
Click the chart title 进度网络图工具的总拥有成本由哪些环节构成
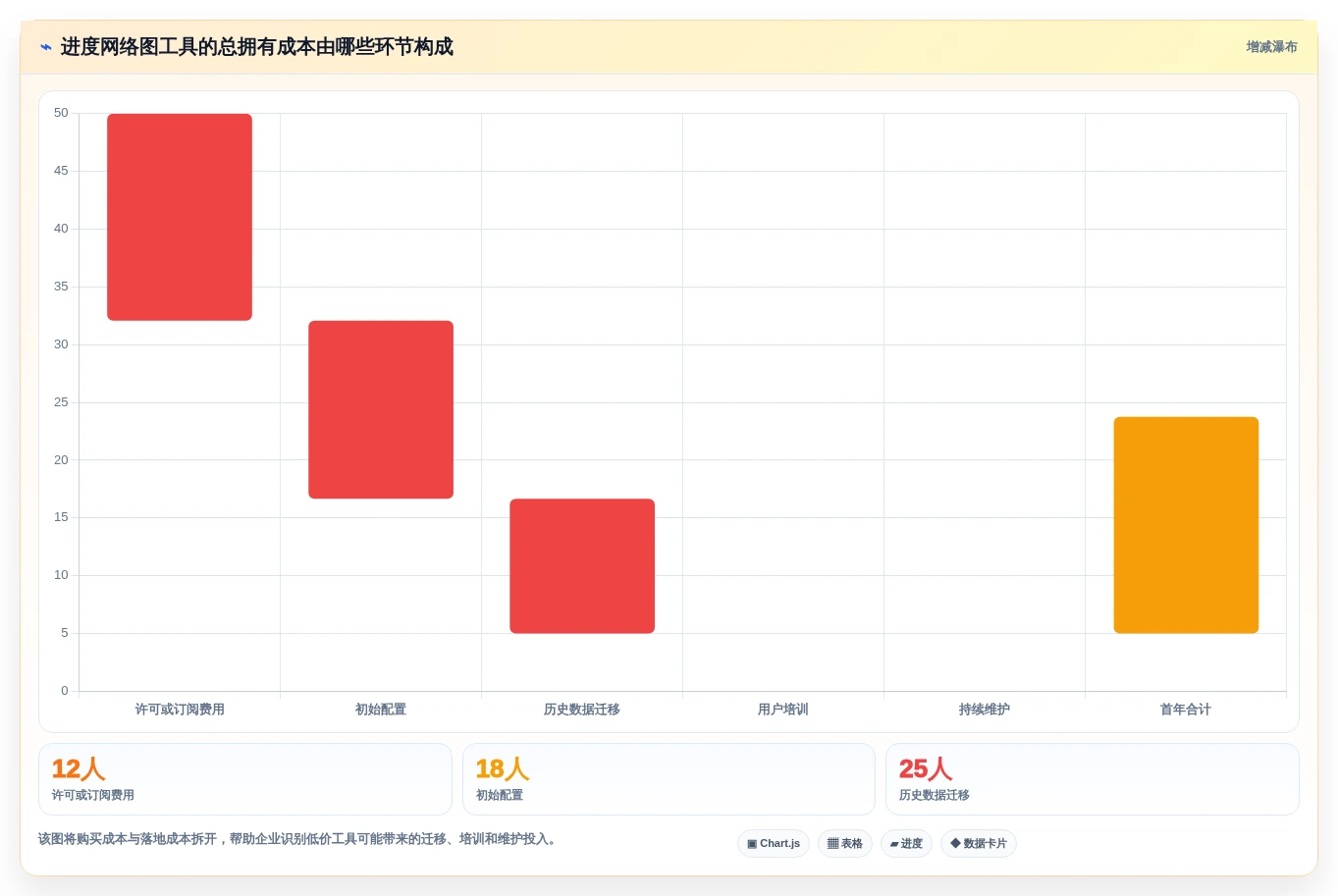257,47
